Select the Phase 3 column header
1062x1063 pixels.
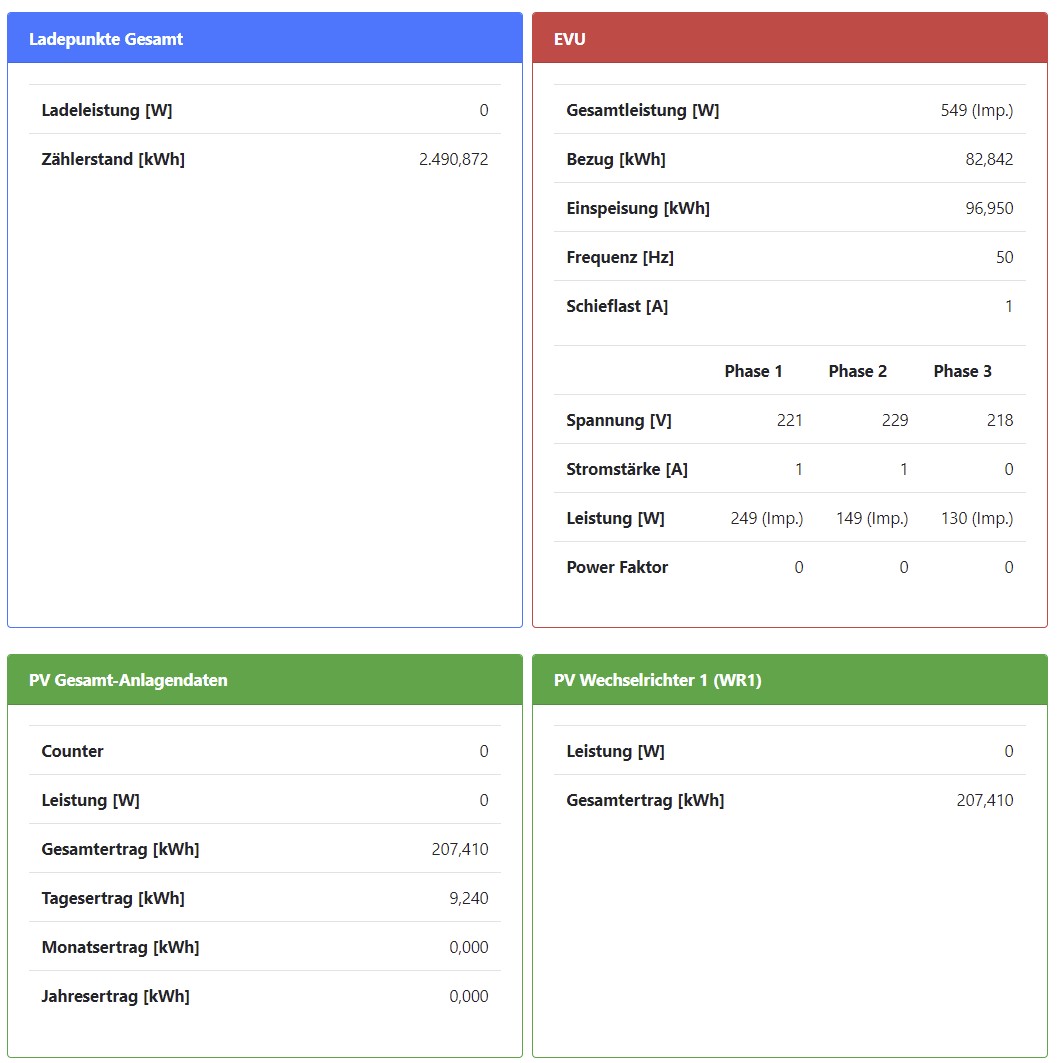pyautogui.click(x=962, y=371)
